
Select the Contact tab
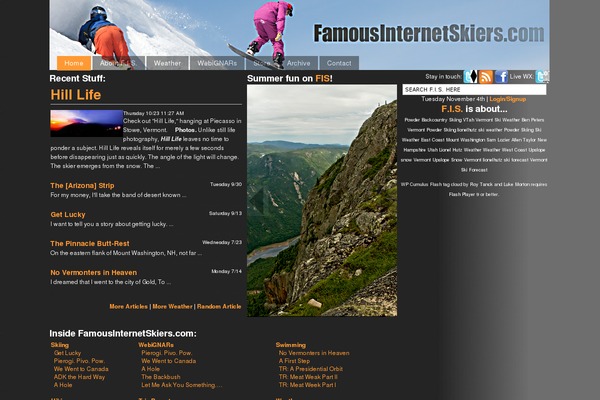point(339,63)
